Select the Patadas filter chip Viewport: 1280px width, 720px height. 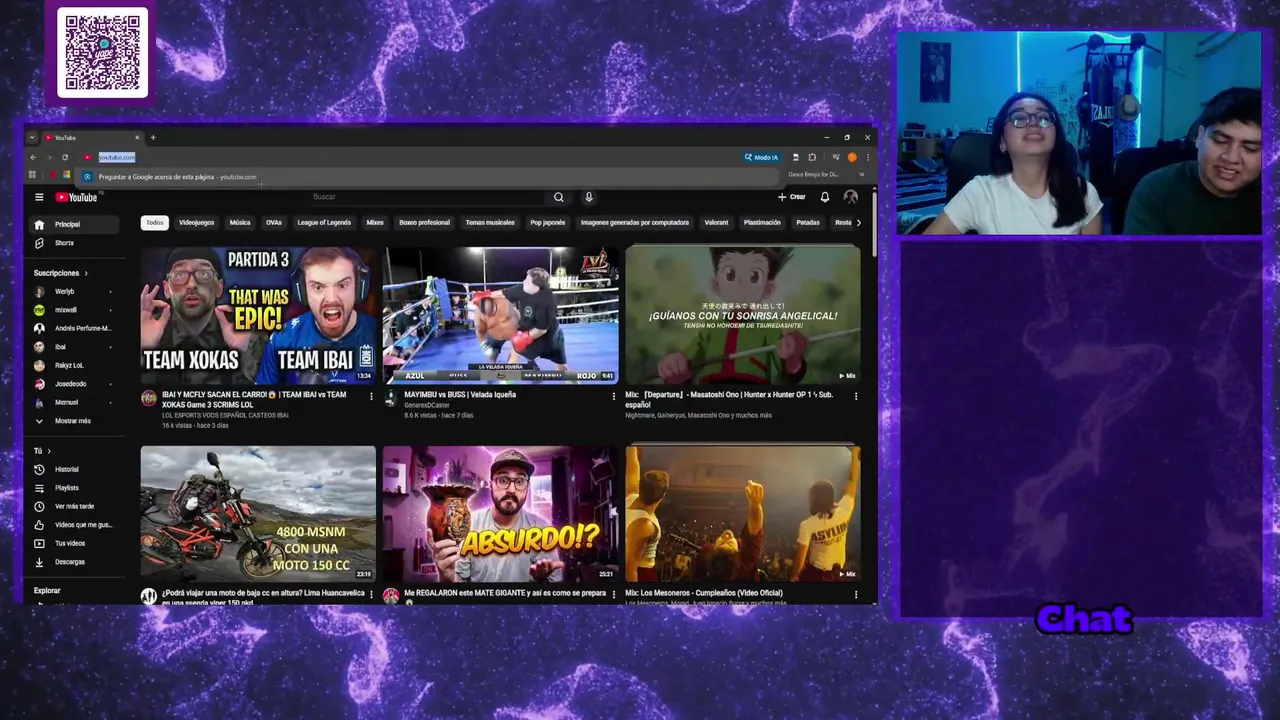coord(808,223)
